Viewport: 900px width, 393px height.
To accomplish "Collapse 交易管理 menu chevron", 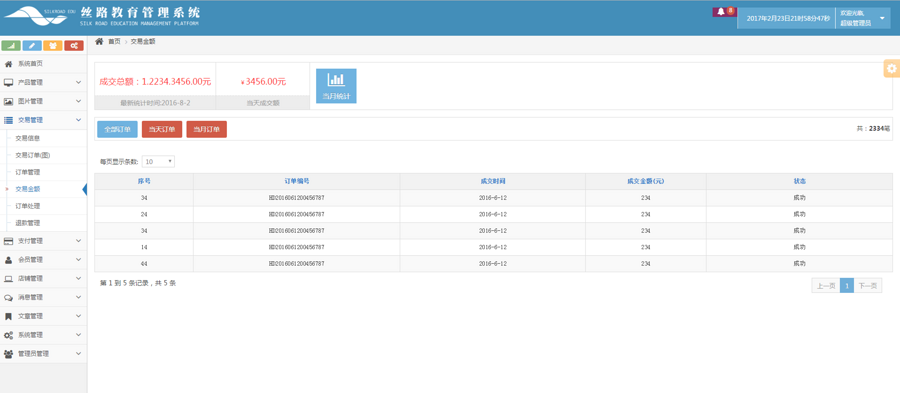I will click(x=79, y=120).
